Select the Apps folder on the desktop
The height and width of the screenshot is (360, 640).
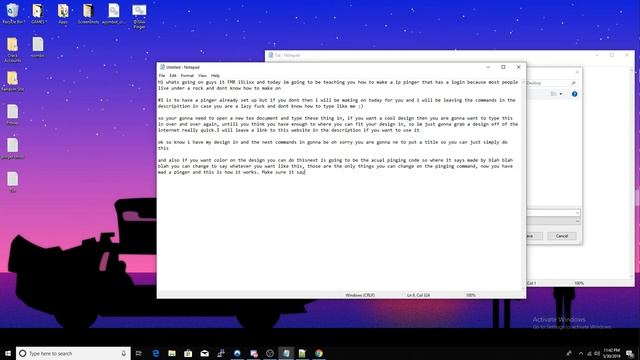click(x=63, y=13)
